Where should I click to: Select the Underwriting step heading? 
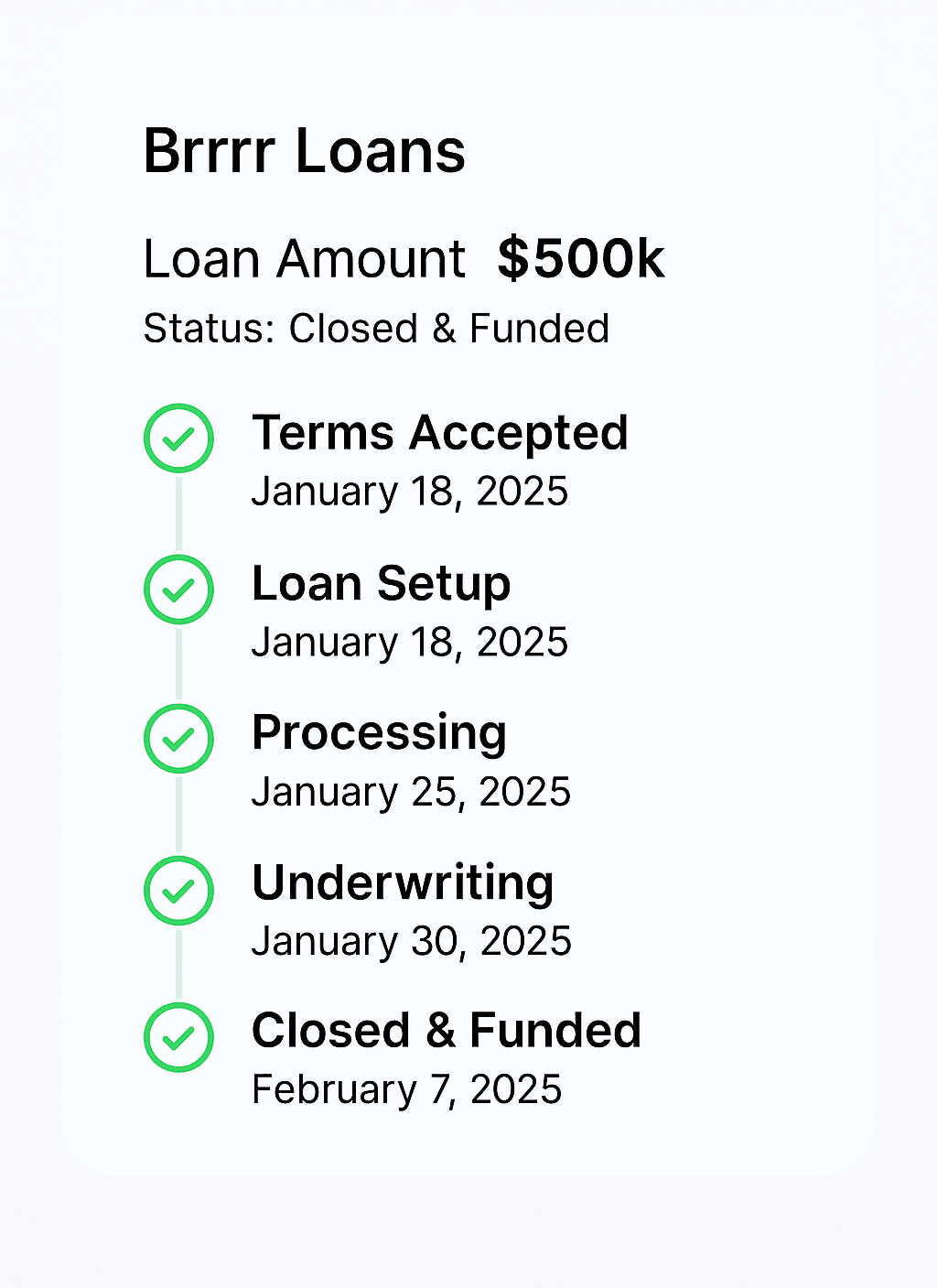[x=403, y=882]
